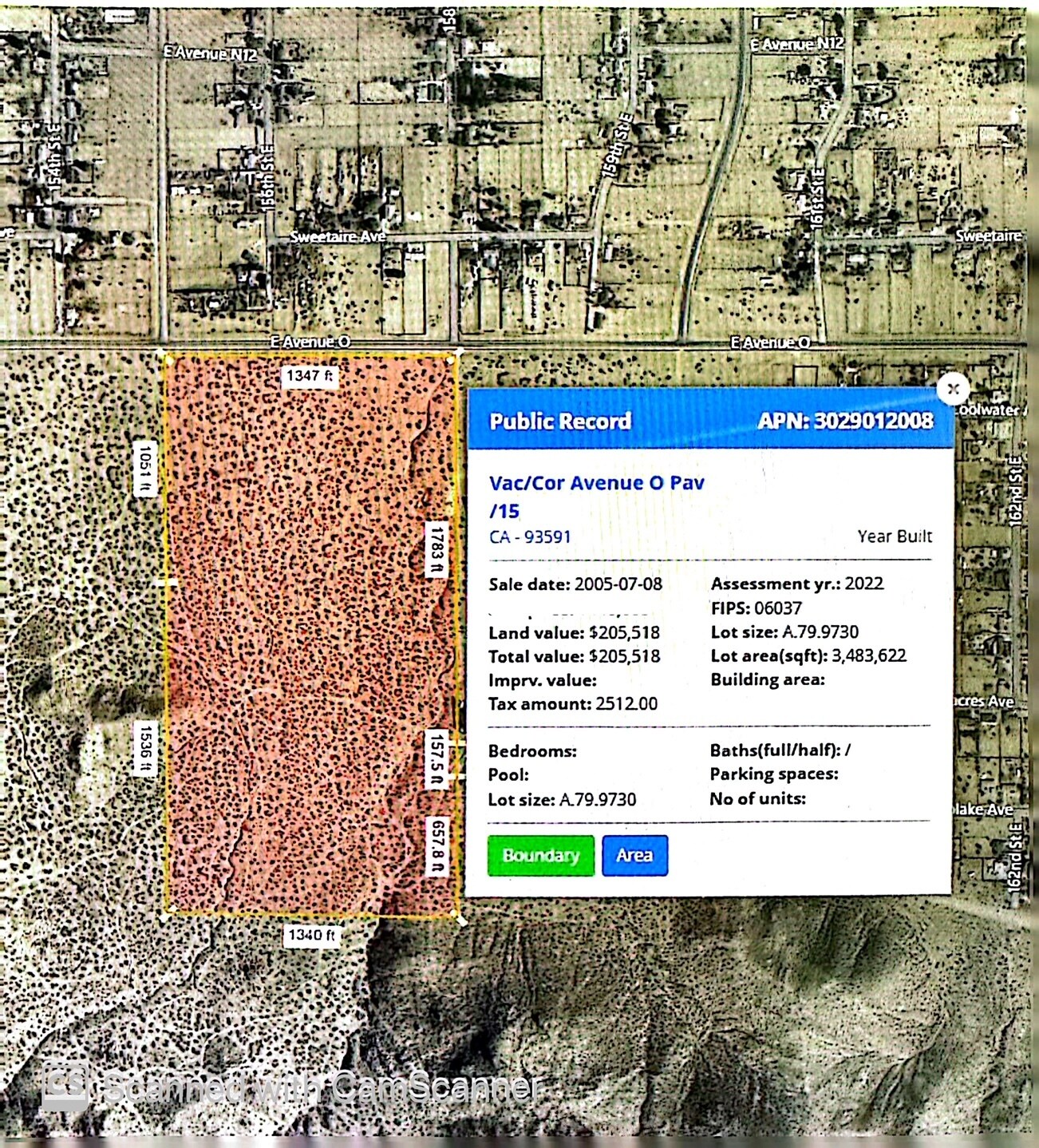Close the Public Record popup
1039x1148 pixels.
click(x=953, y=389)
